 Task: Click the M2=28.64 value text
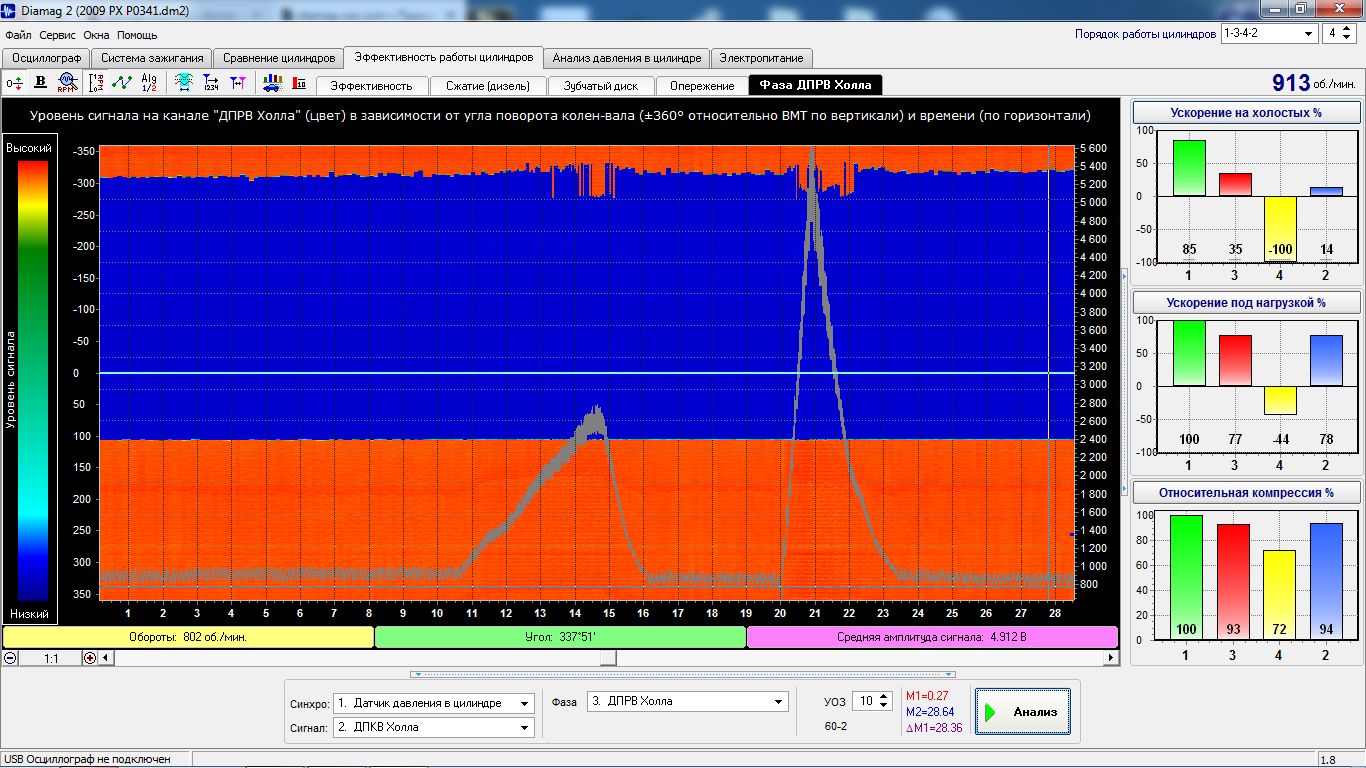929,712
